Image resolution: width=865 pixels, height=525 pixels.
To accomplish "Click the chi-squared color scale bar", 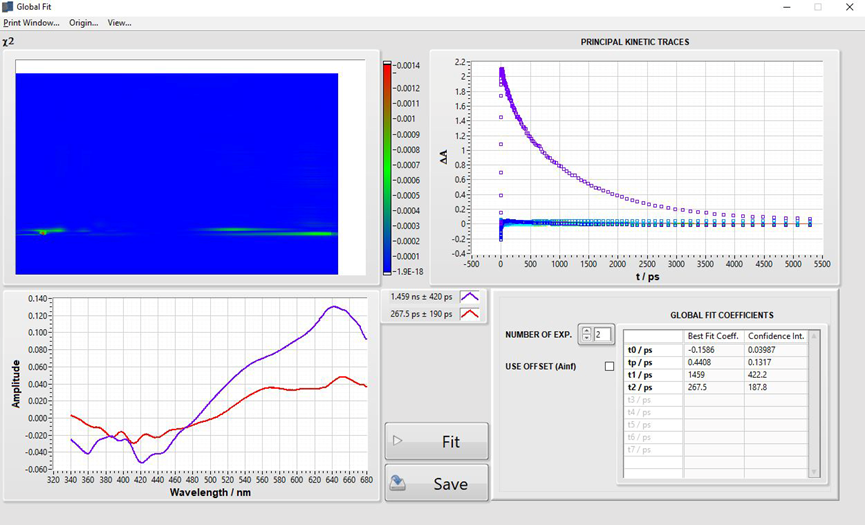I will click(387, 168).
